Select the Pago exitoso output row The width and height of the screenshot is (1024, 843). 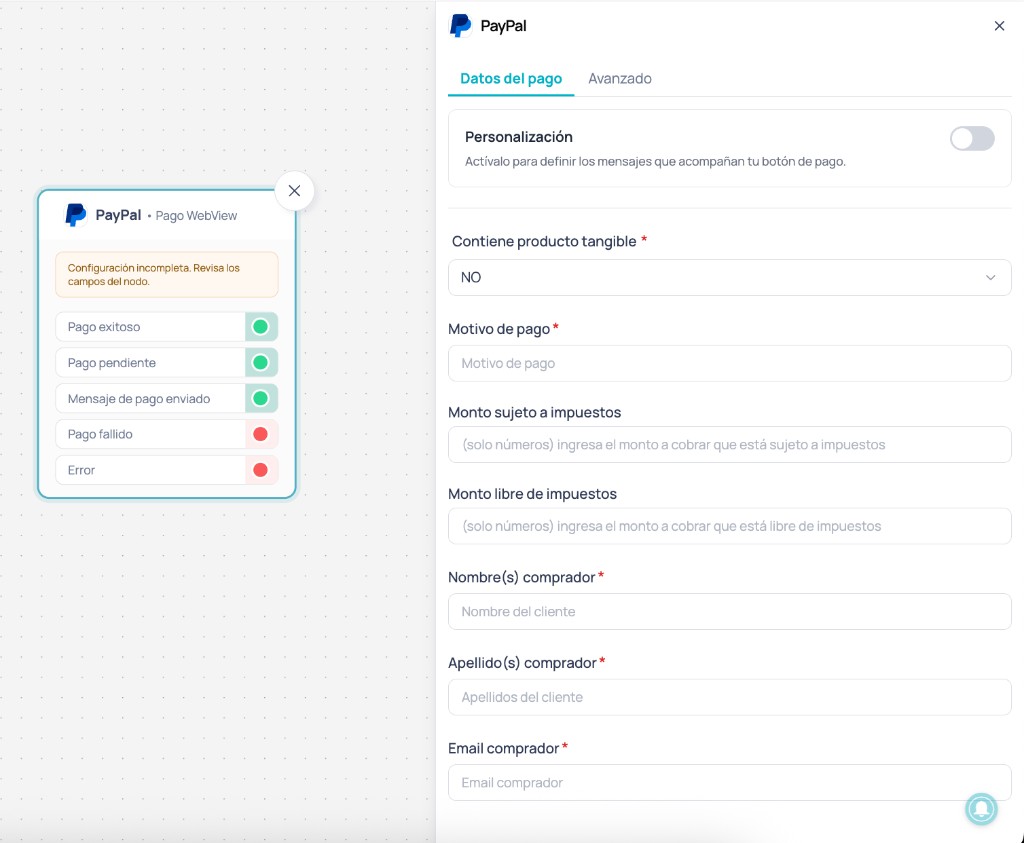[167, 326]
